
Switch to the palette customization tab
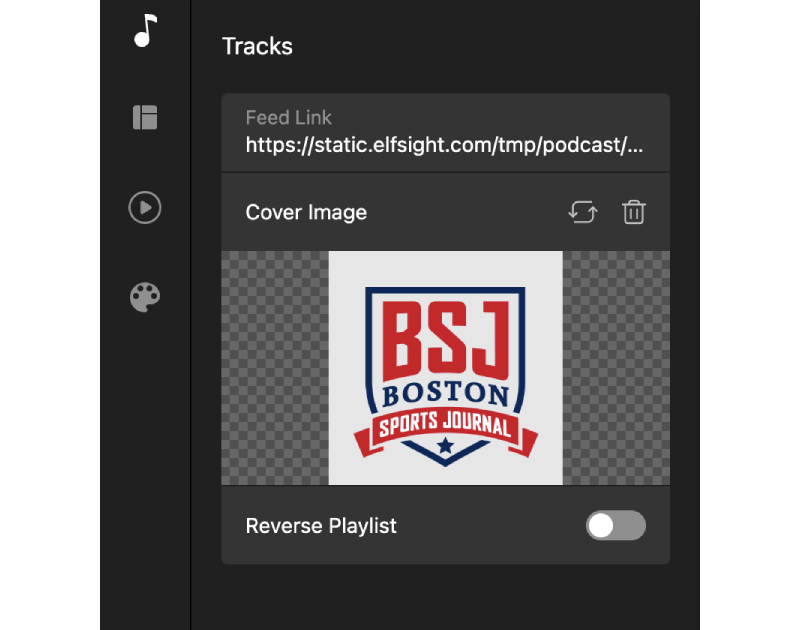(144, 296)
